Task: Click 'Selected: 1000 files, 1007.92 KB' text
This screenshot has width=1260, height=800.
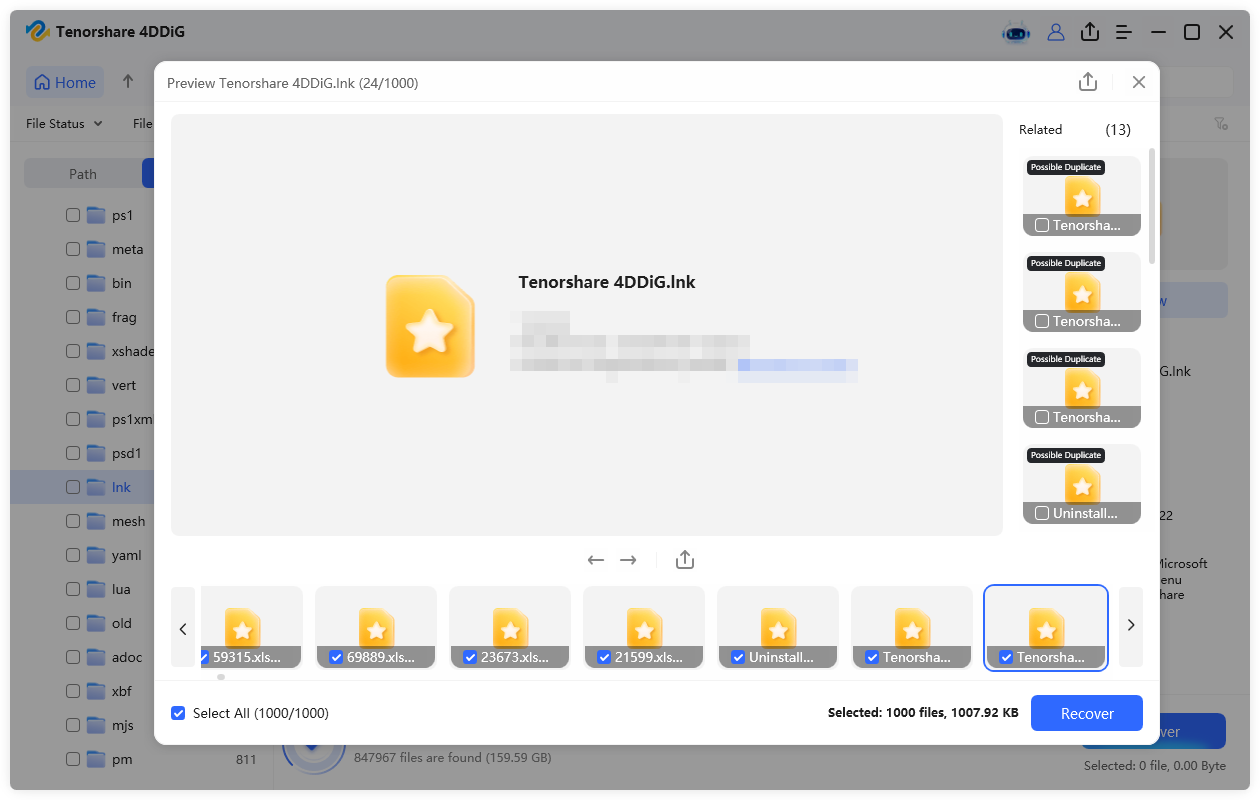Action: click(923, 713)
